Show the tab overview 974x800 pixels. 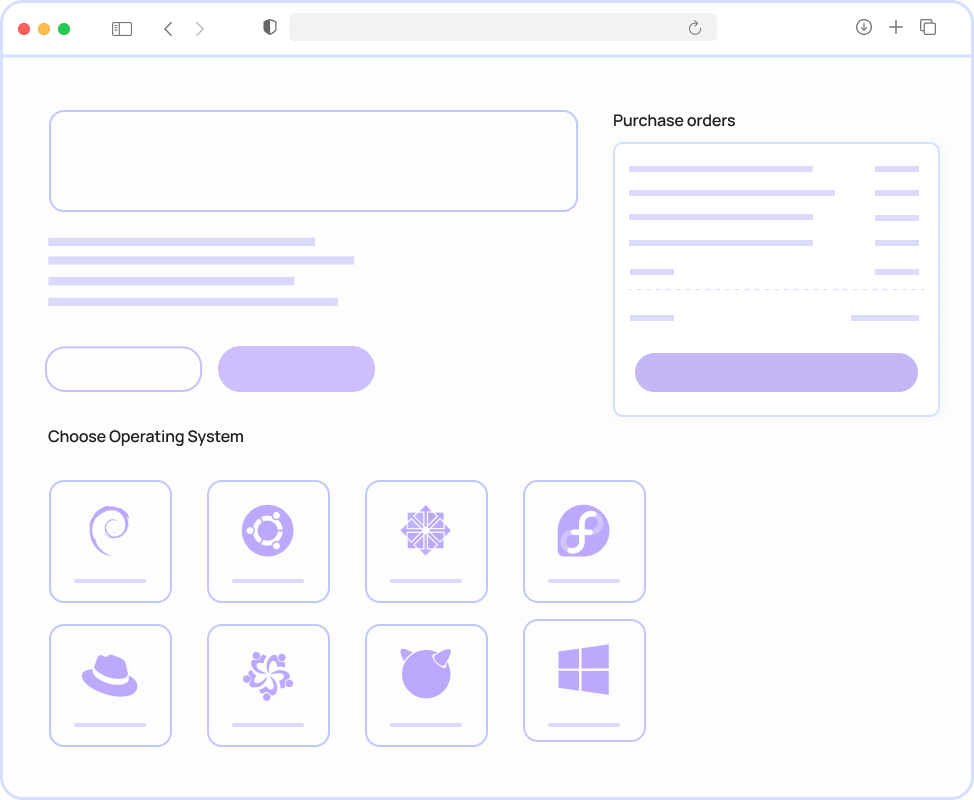point(928,28)
